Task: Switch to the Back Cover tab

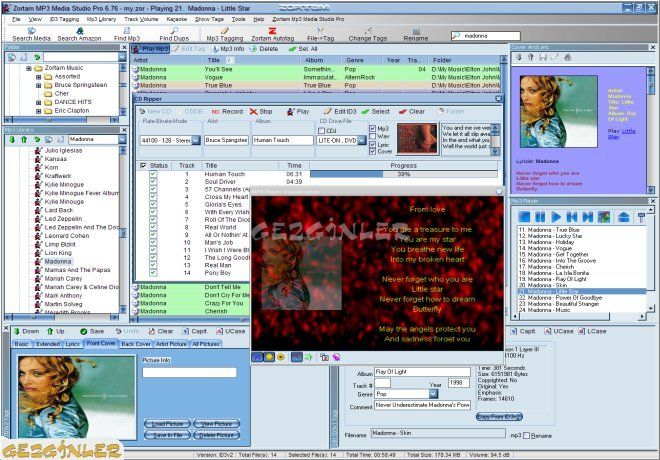Action: click(x=136, y=344)
